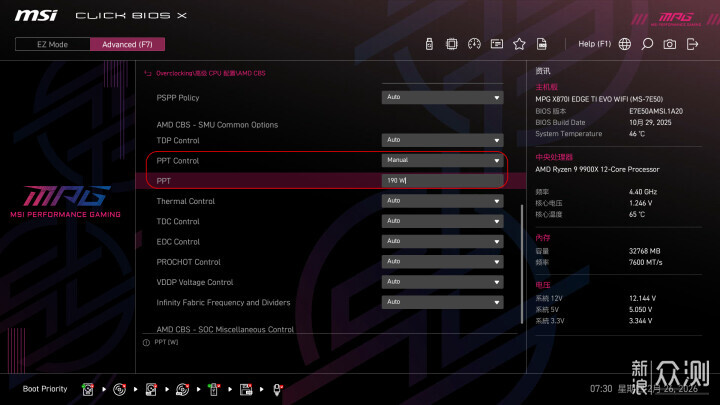The height and width of the screenshot is (405, 720).
Task: Select the TDP Control label
Action: point(178,141)
